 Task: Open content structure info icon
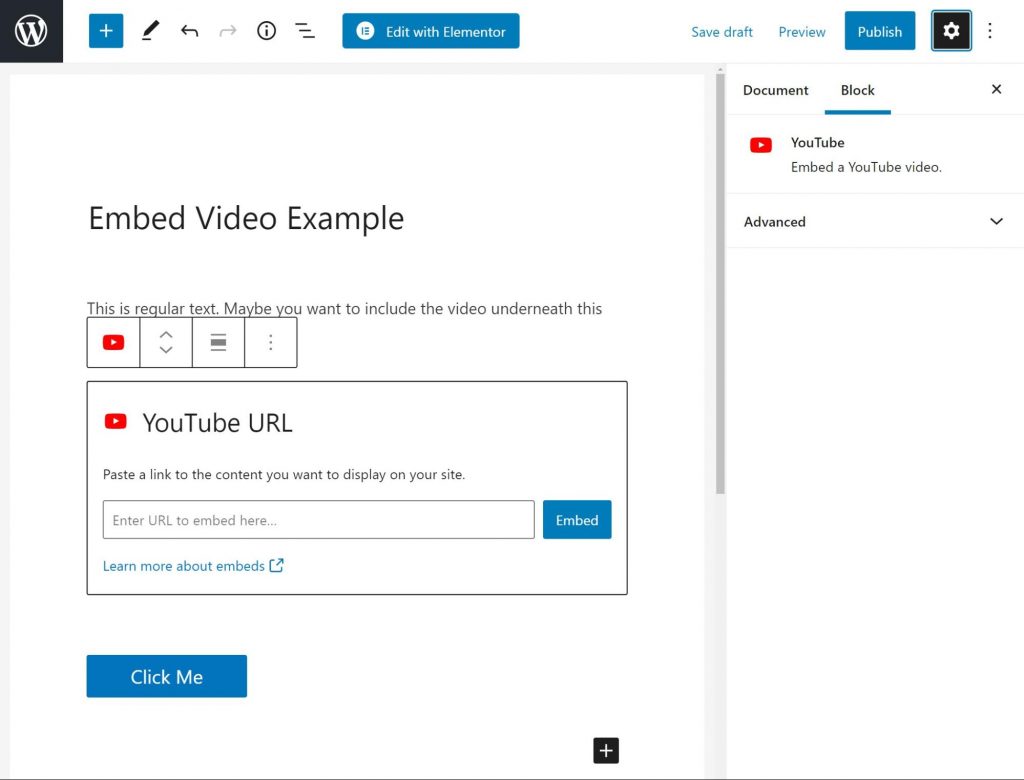[266, 31]
